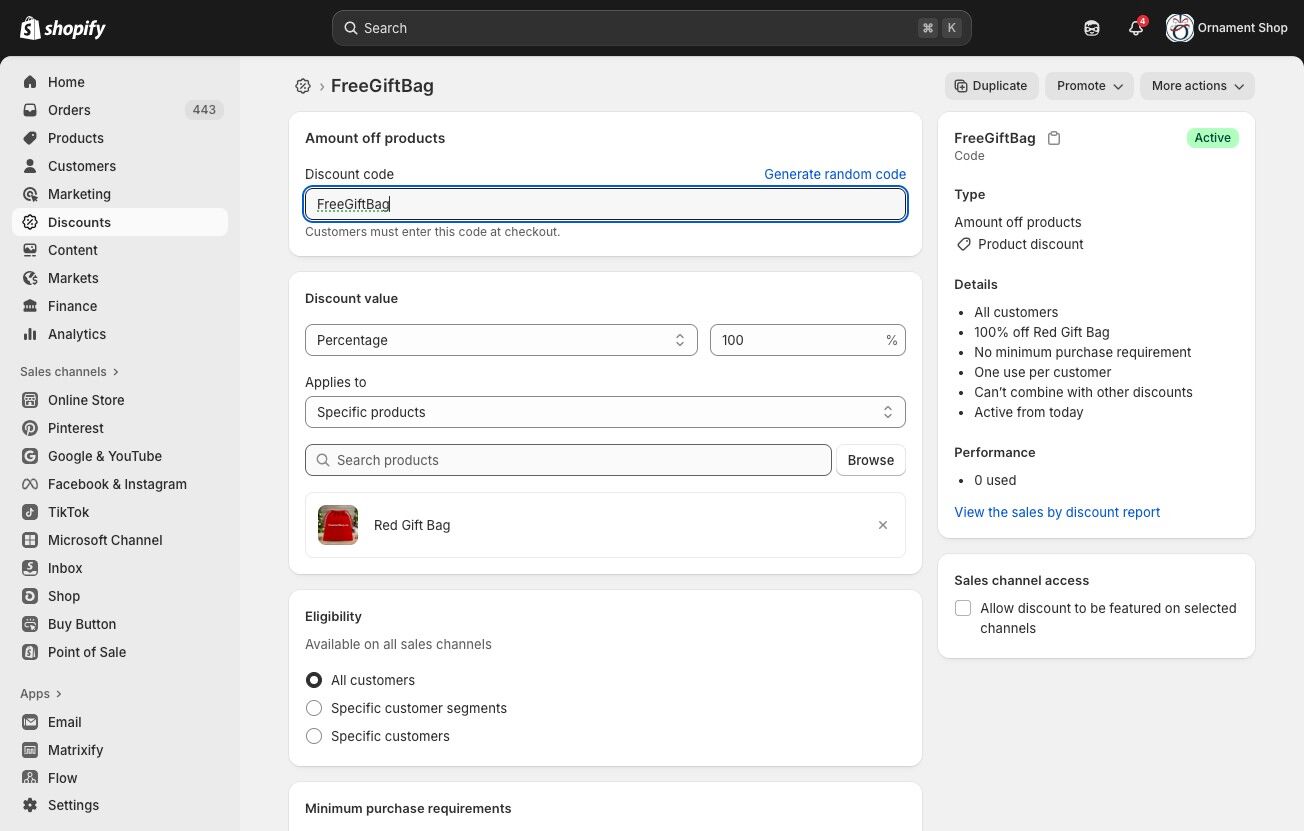Open the notifications bell
1304x831 pixels.
1136,28
